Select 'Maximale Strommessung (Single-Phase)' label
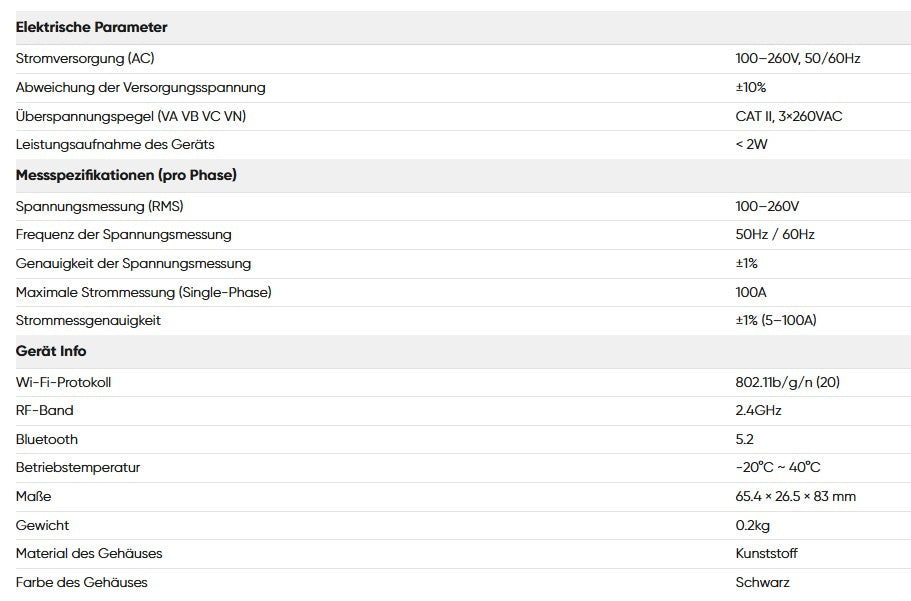This screenshot has width=911, height=601. click(144, 293)
